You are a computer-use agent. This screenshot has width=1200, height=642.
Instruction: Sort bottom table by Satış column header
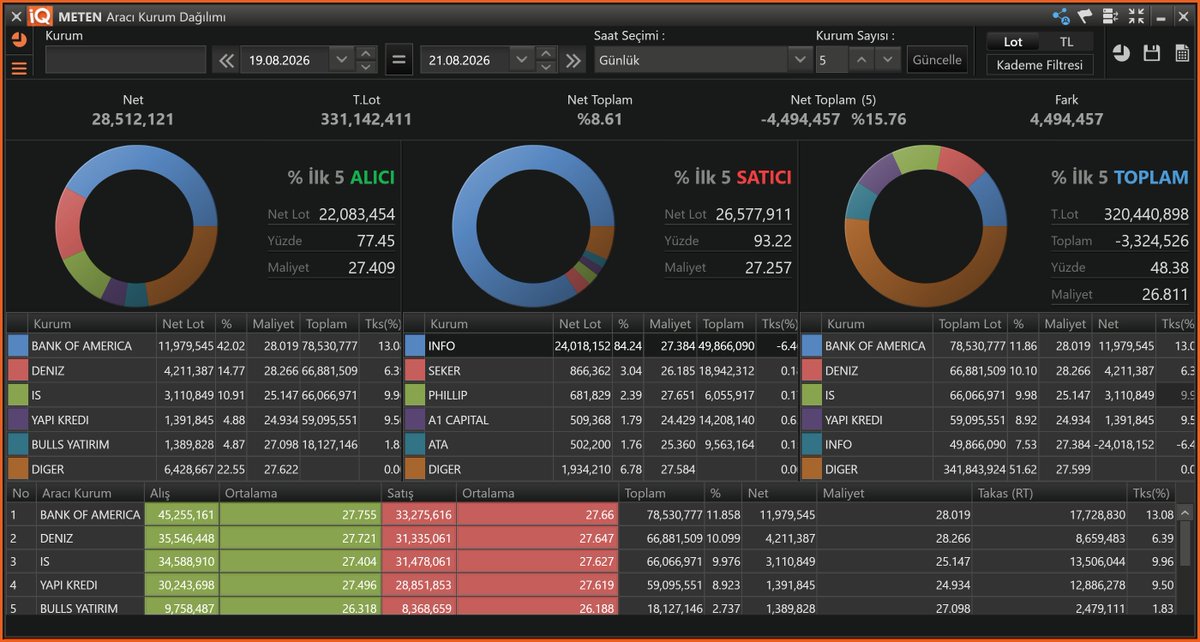pos(420,493)
